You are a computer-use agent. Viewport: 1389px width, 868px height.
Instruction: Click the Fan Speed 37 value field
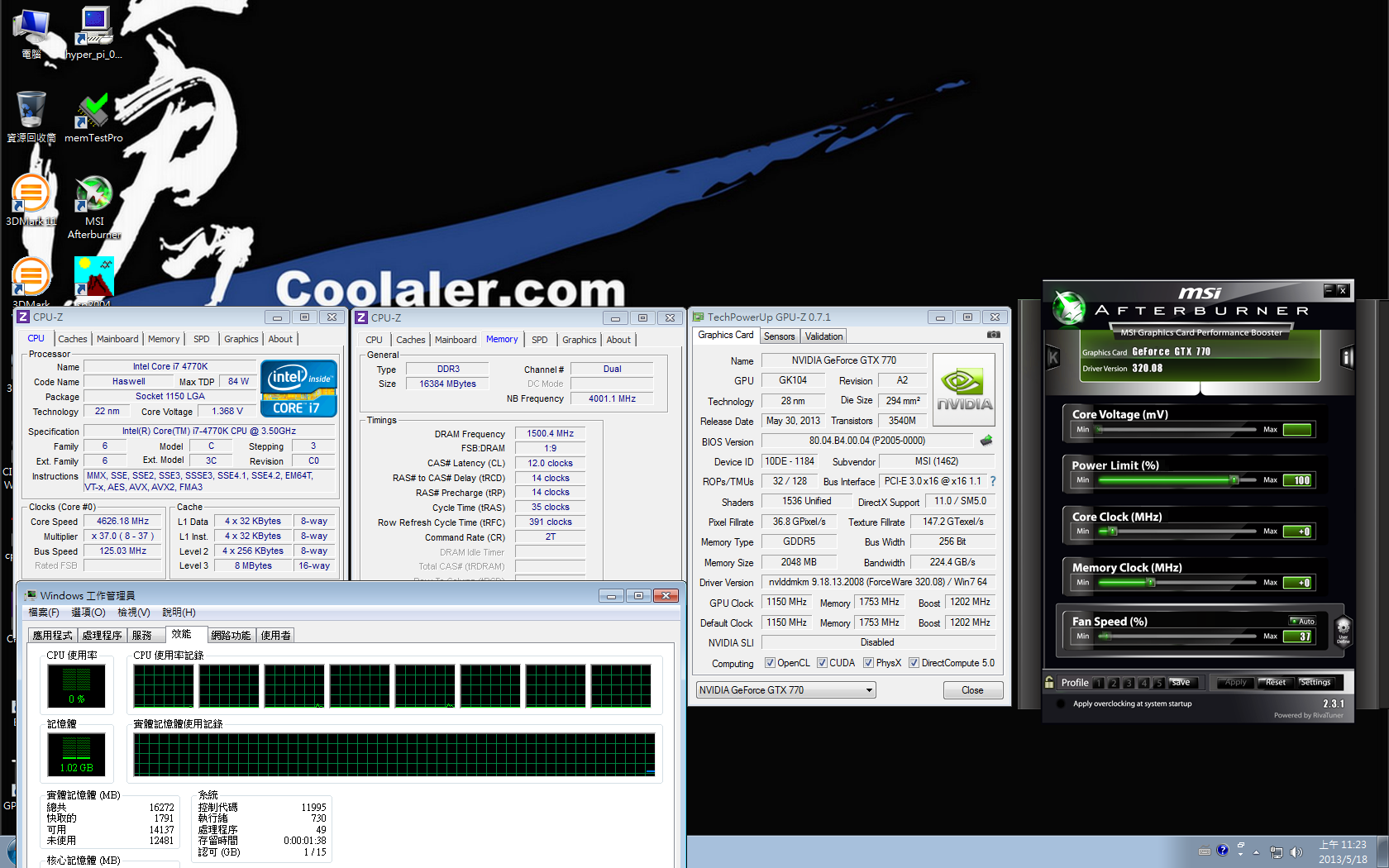point(1297,637)
